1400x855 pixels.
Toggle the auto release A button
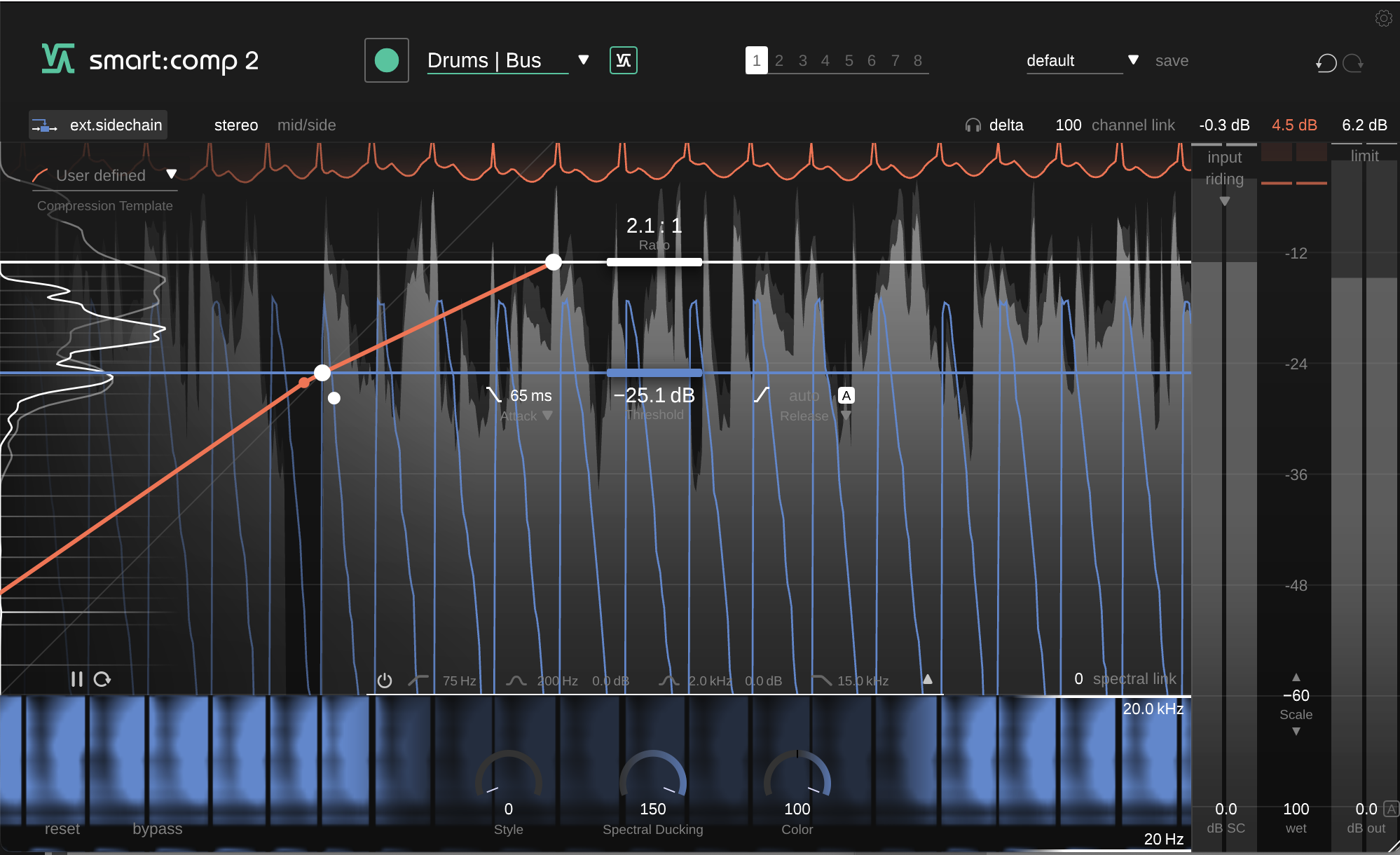pyautogui.click(x=846, y=396)
